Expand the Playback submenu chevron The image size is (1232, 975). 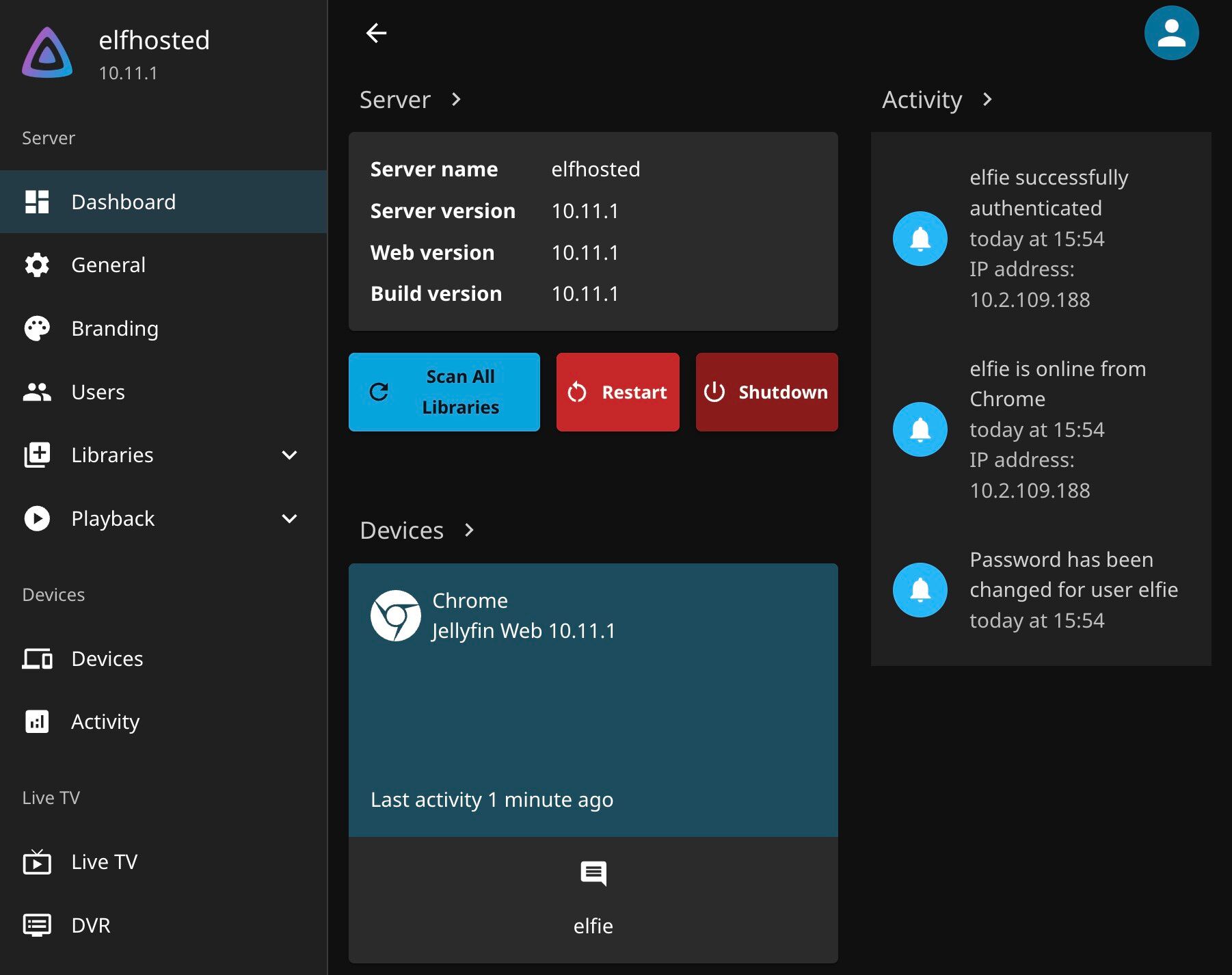(289, 518)
